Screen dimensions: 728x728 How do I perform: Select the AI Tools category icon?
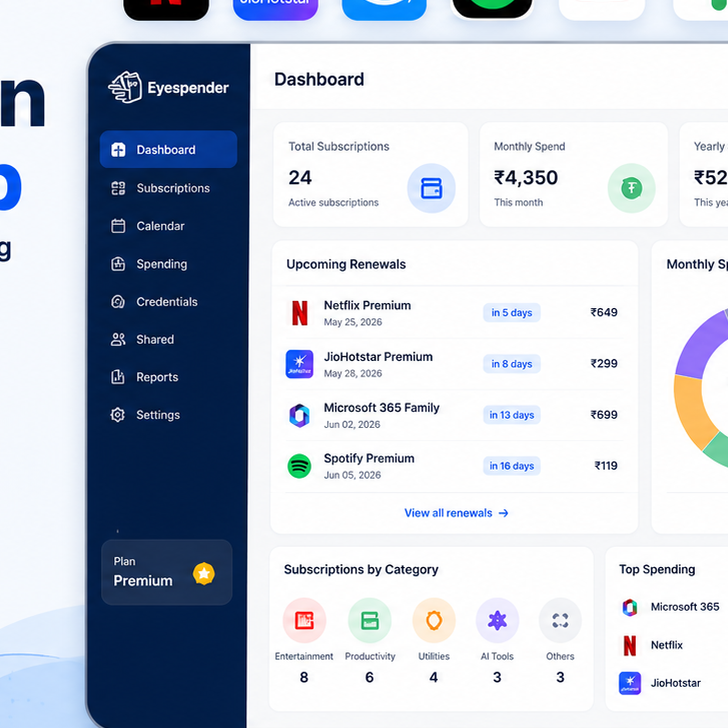(497, 620)
